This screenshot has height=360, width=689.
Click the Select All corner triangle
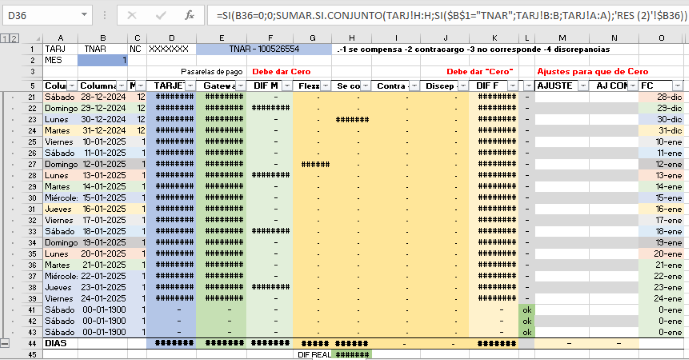pos(38,39)
